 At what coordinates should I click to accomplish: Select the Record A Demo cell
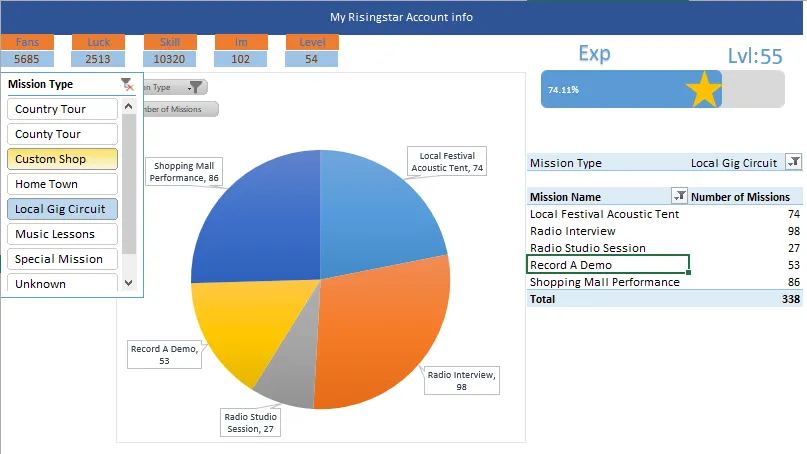[608, 265]
